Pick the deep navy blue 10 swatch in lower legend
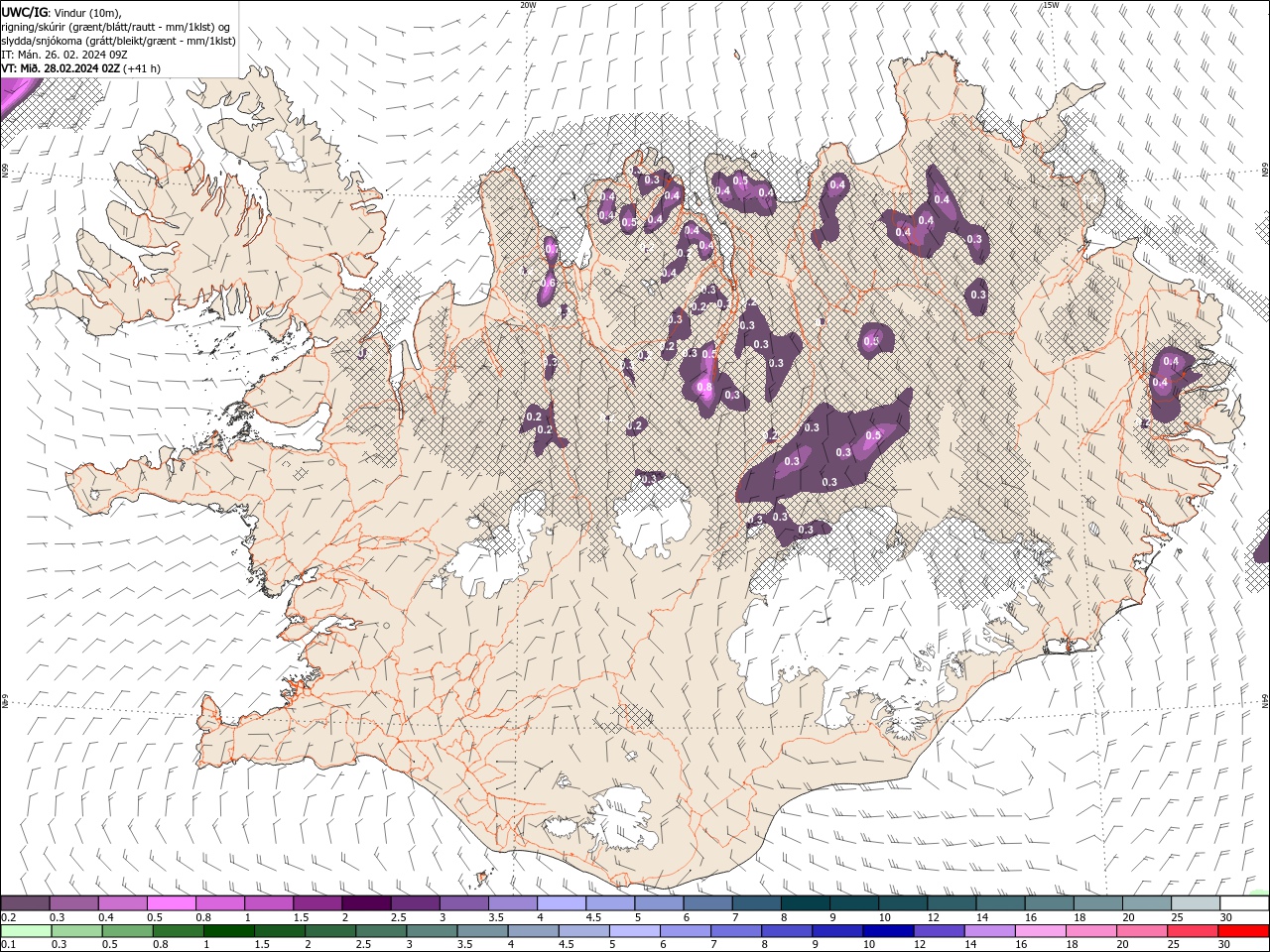 (x=889, y=931)
